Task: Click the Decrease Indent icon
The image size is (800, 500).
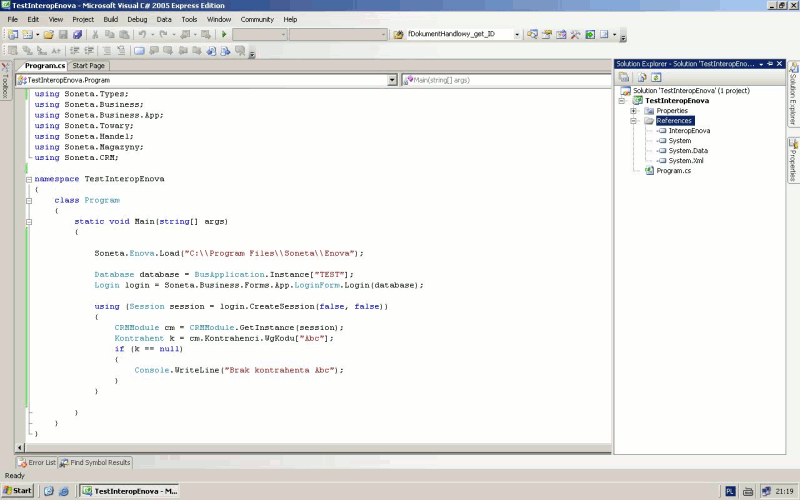Action: 74,51
